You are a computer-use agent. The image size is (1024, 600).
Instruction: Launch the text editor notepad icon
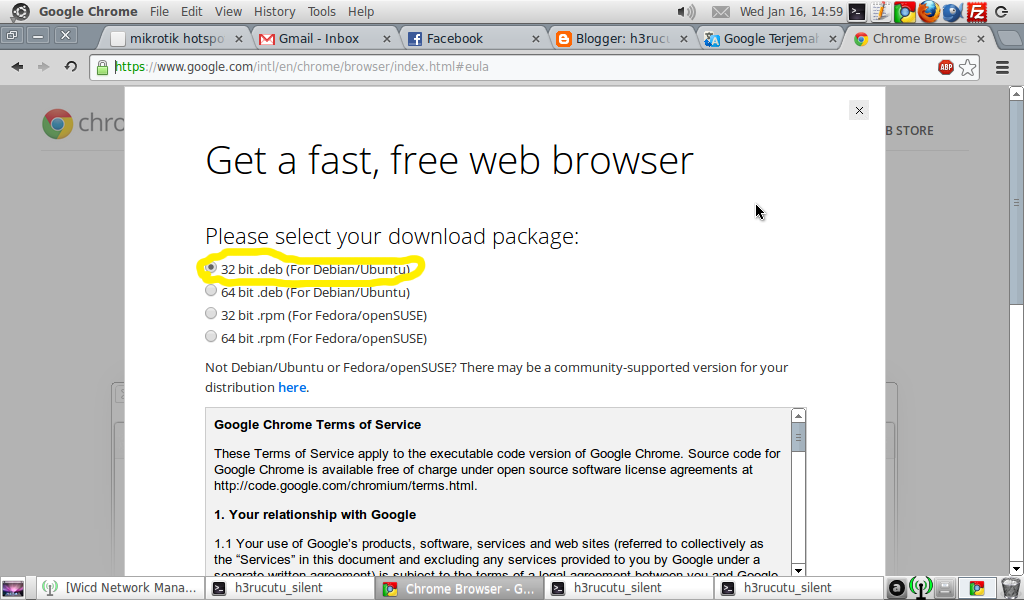click(x=880, y=12)
